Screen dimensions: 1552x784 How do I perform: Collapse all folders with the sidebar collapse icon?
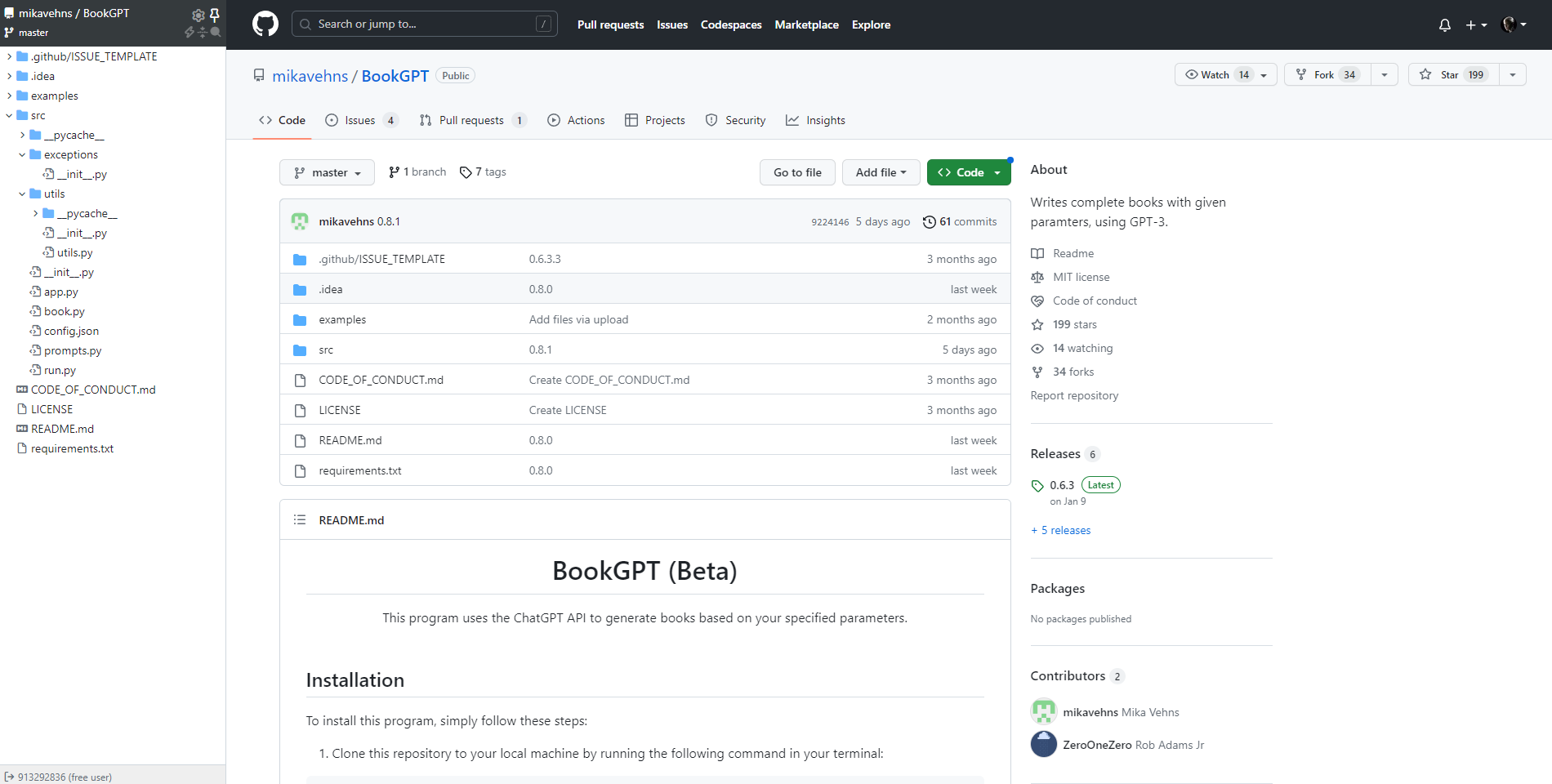(x=203, y=32)
